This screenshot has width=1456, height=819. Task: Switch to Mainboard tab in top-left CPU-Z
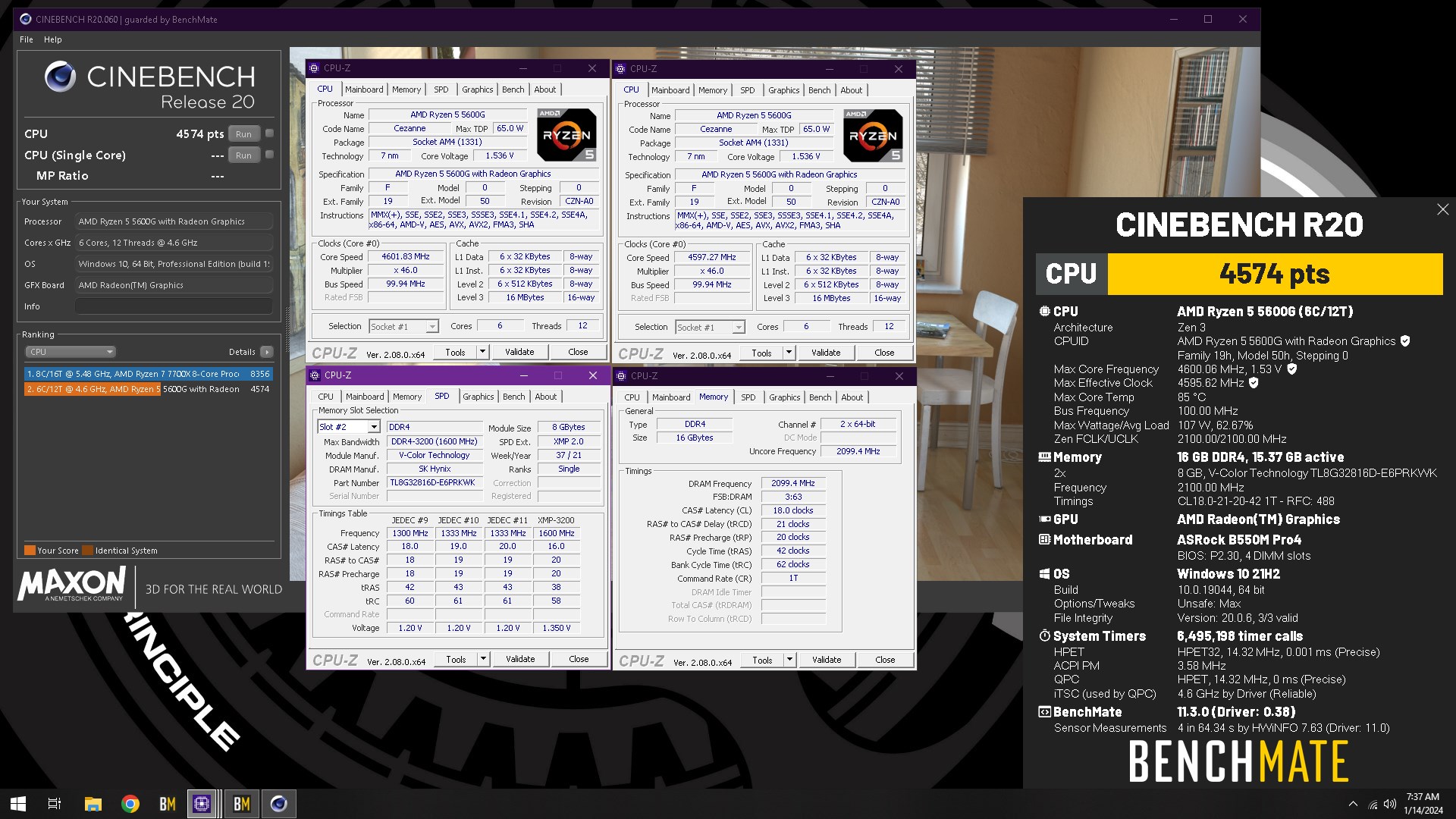point(364,89)
